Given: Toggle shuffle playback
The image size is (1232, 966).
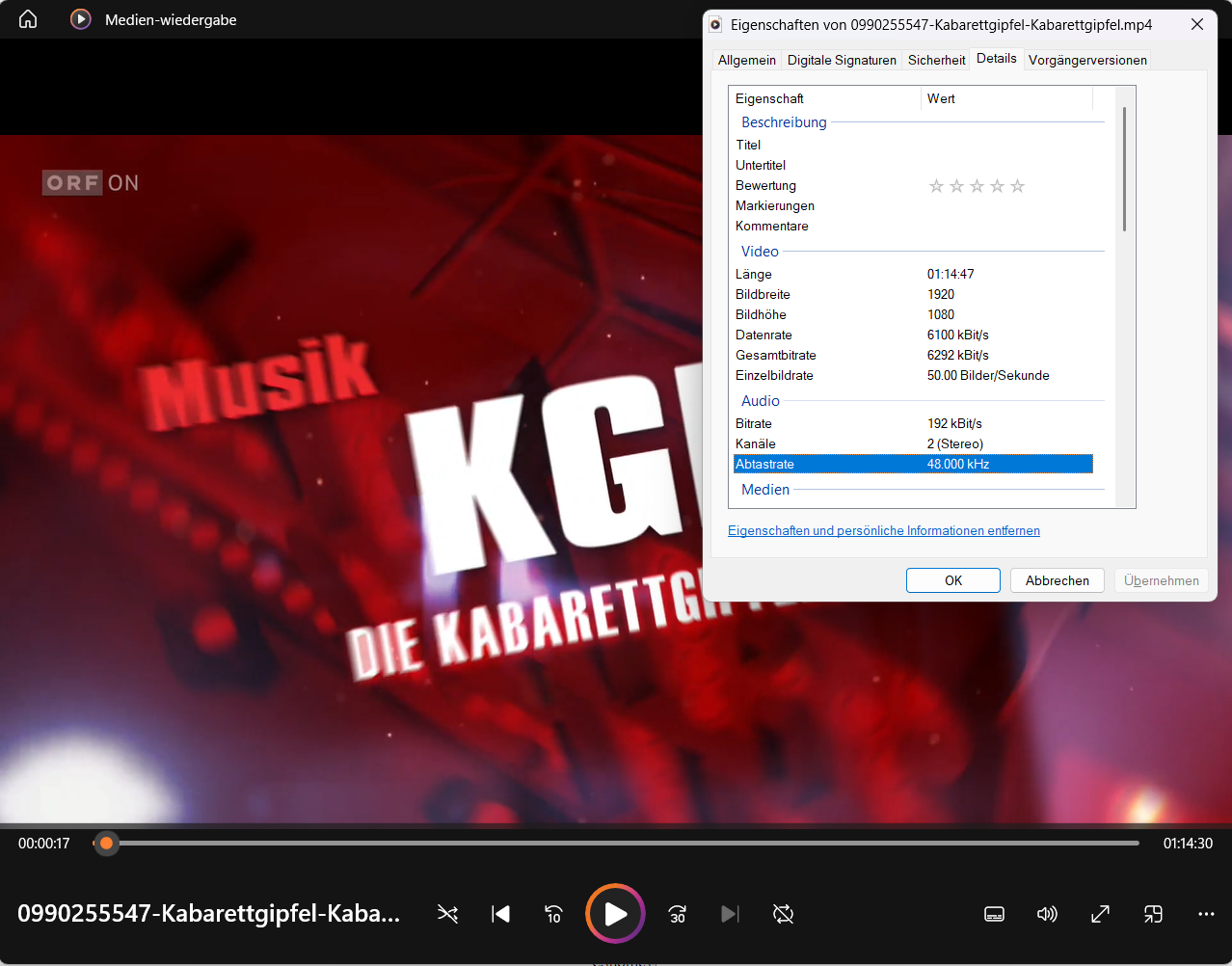Looking at the screenshot, I should (x=447, y=914).
